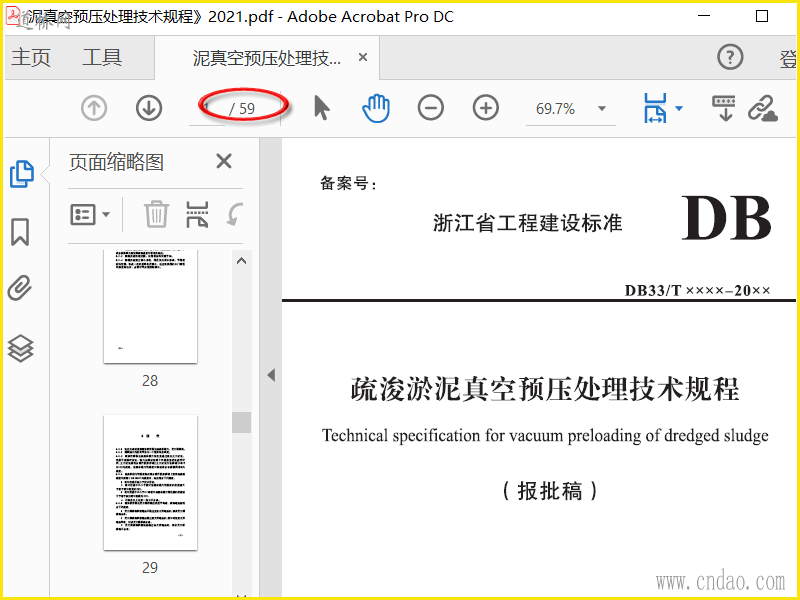Viewport: 800px width, 600px height.
Task: Click the （报批稿） text in document
Action: click(550, 491)
